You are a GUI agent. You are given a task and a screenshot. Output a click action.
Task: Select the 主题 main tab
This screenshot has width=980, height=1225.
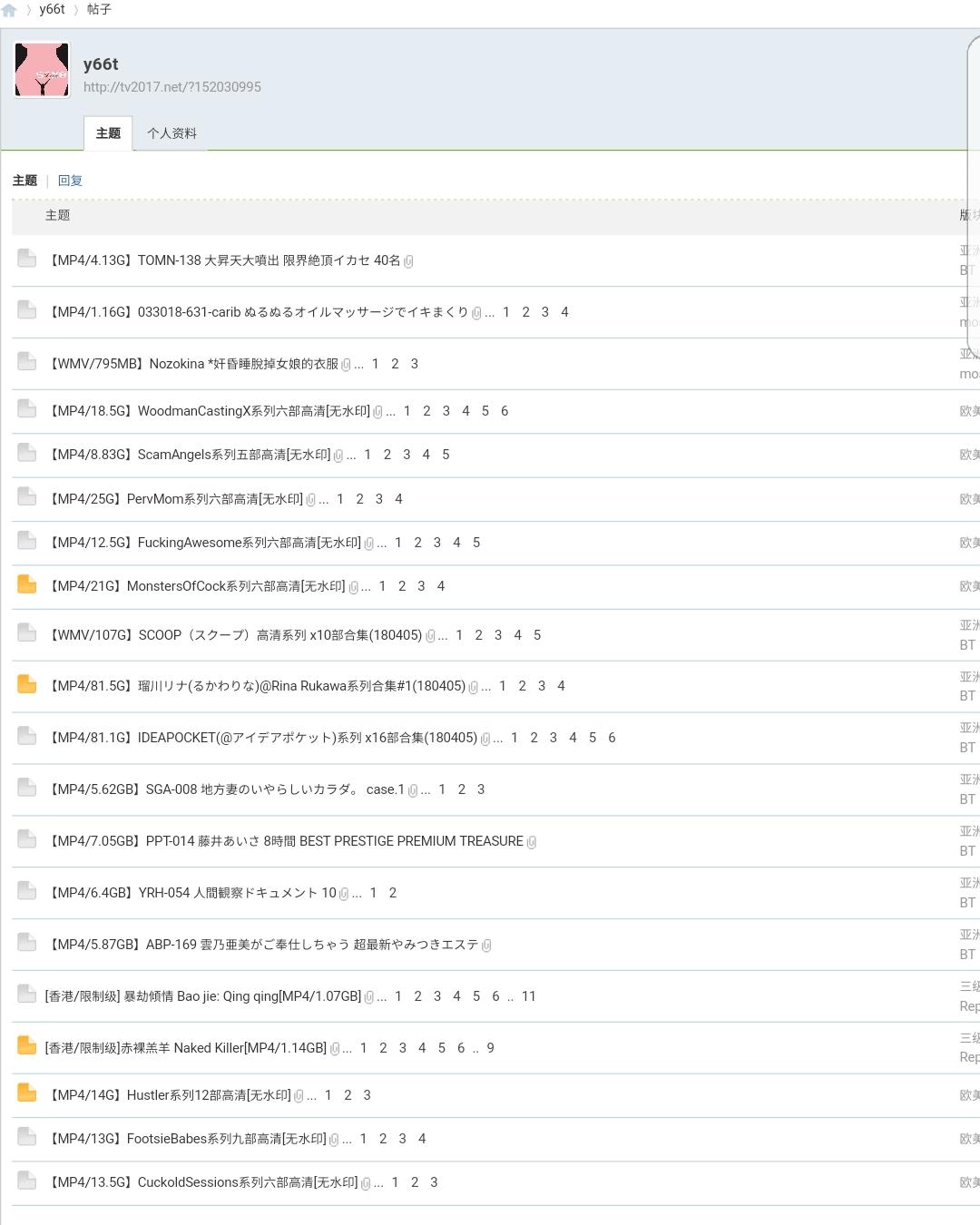pos(108,133)
